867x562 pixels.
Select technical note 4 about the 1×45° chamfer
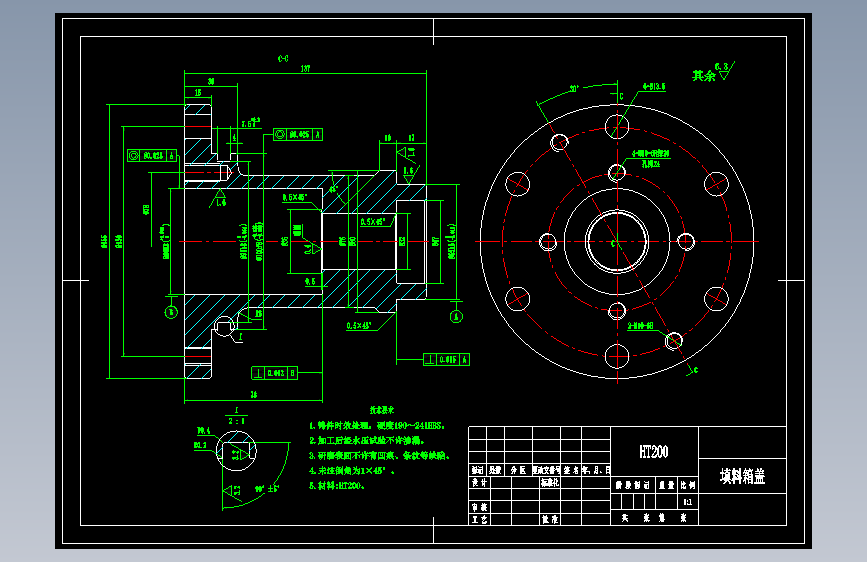pos(352,471)
